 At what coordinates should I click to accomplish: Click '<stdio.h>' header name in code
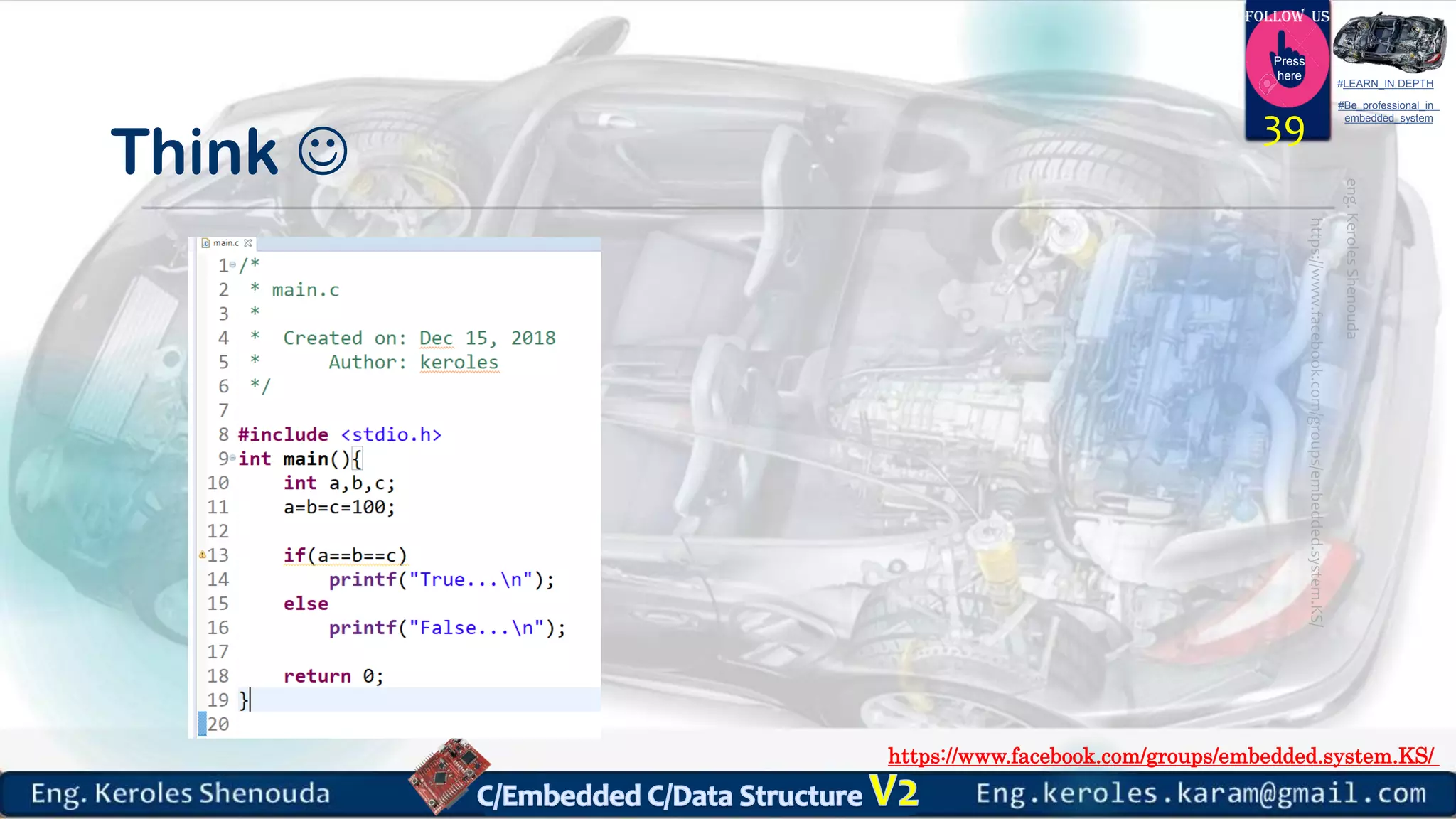pyautogui.click(x=391, y=434)
